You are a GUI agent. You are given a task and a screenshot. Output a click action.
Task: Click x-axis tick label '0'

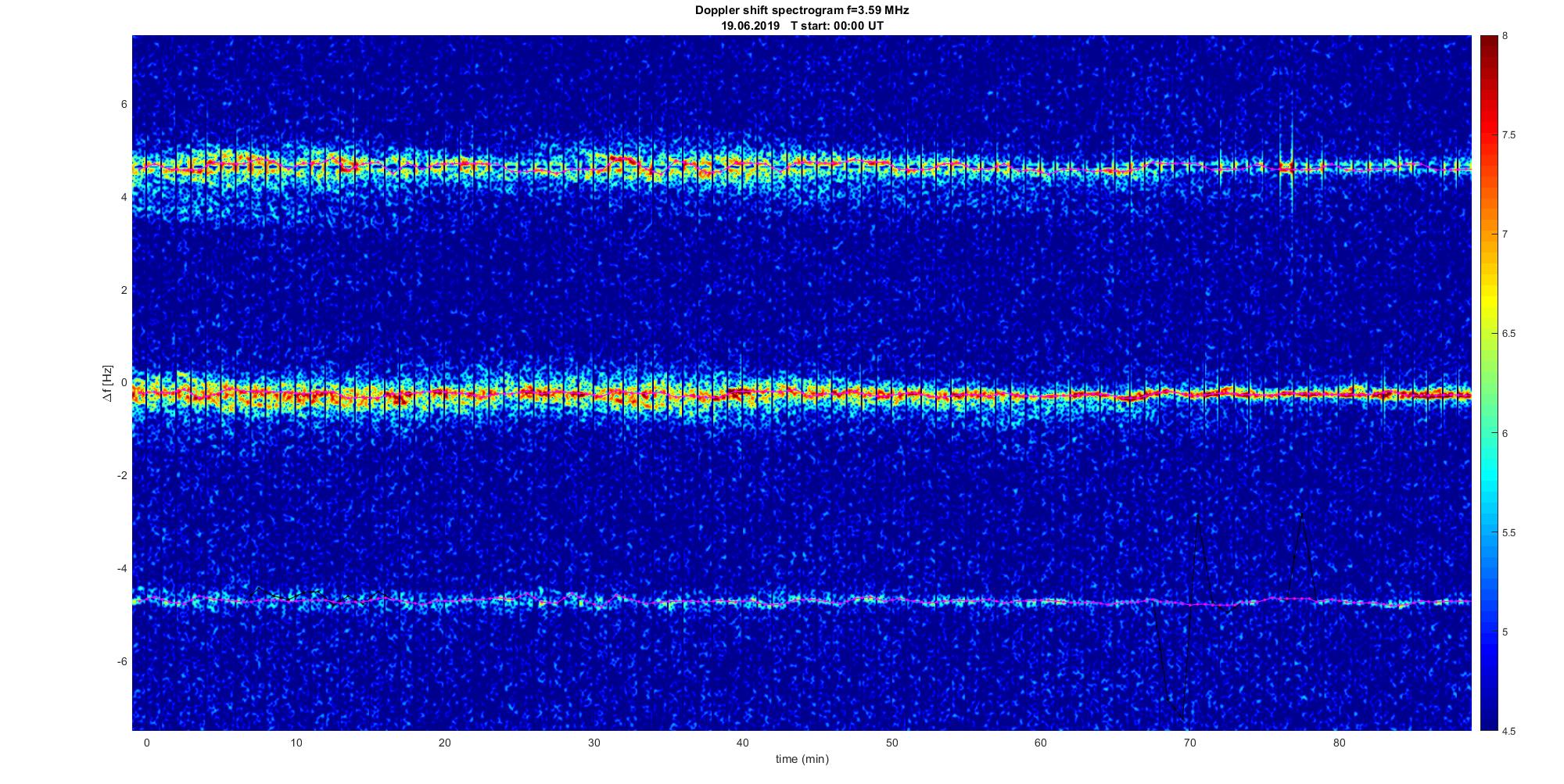(x=146, y=743)
